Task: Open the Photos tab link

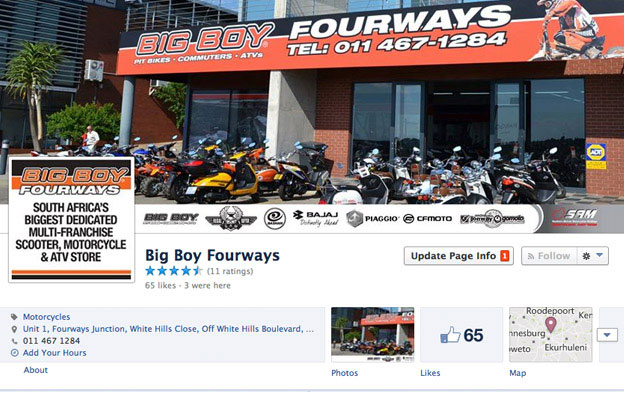Action: point(345,373)
